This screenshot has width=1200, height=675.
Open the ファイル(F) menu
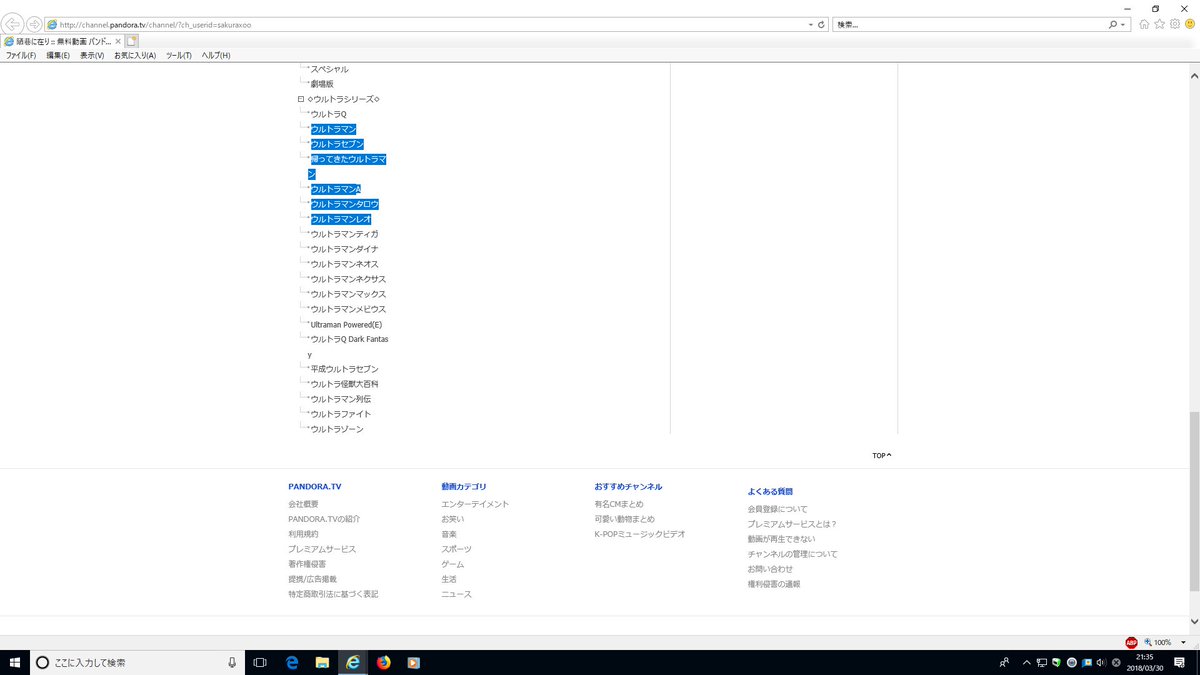(21, 55)
